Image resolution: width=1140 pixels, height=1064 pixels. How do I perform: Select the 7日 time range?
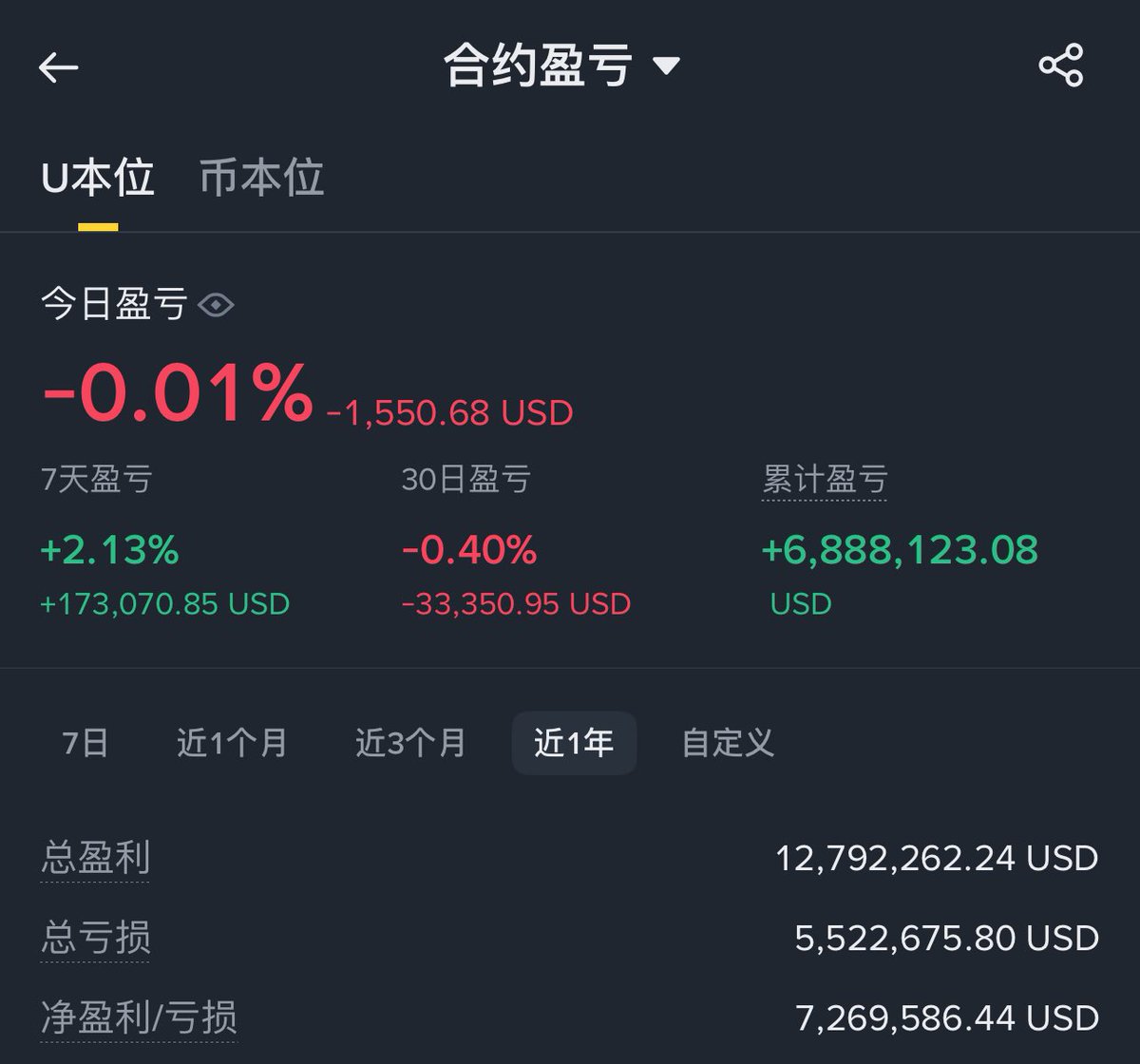click(85, 743)
